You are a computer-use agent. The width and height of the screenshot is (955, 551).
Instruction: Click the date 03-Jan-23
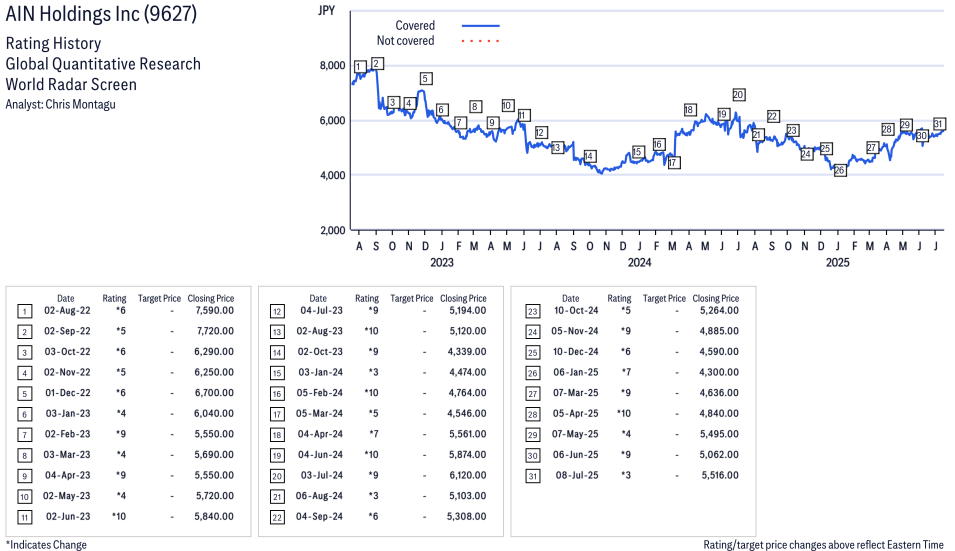click(x=68, y=413)
